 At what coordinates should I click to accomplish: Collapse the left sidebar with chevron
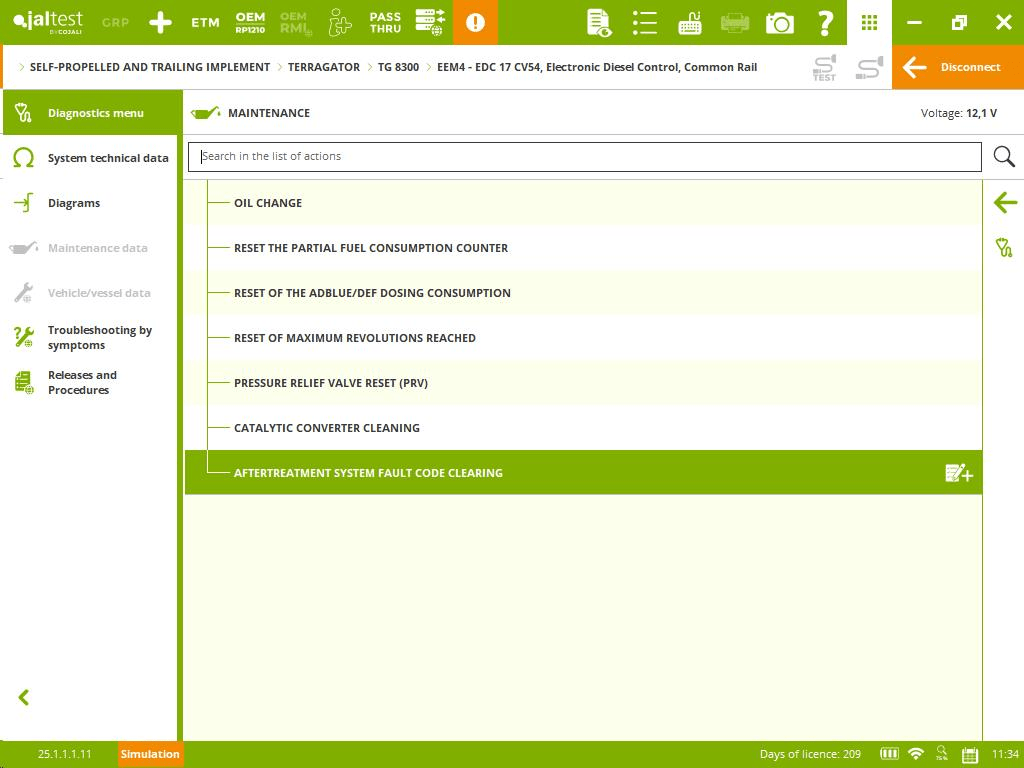coord(24,697)
